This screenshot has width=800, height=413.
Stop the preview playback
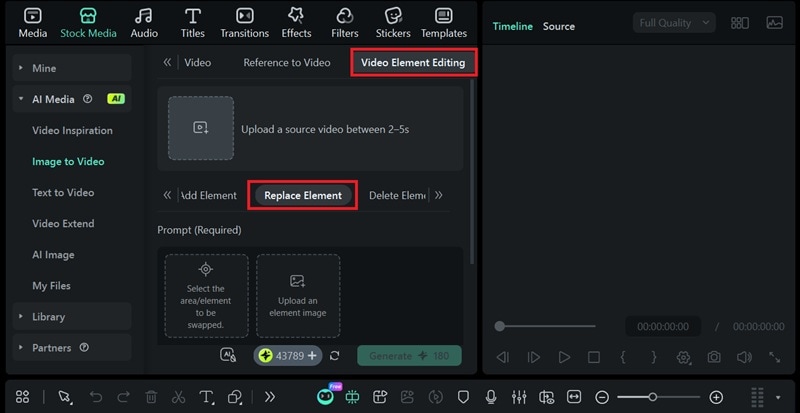(x=594, y=357)
